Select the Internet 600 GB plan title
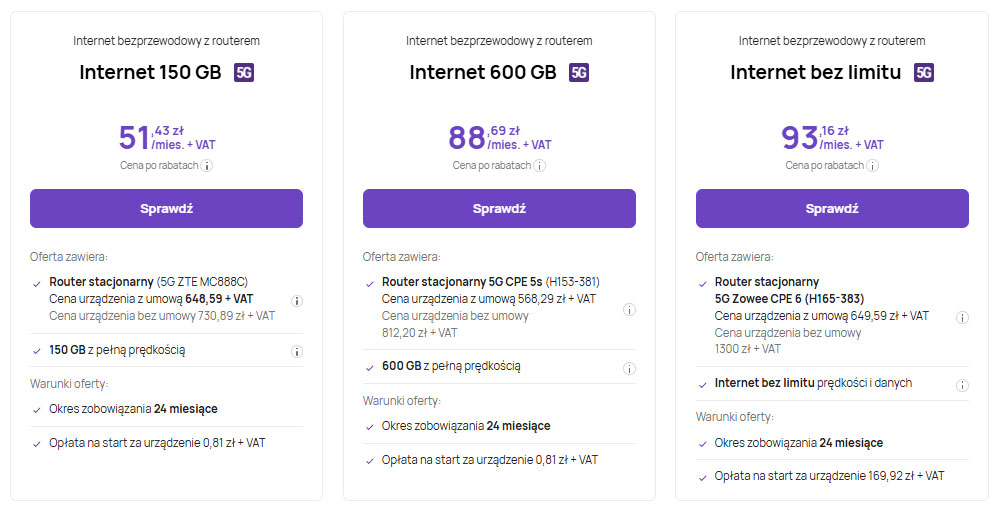1002x508 pixels. coord(483,73)
